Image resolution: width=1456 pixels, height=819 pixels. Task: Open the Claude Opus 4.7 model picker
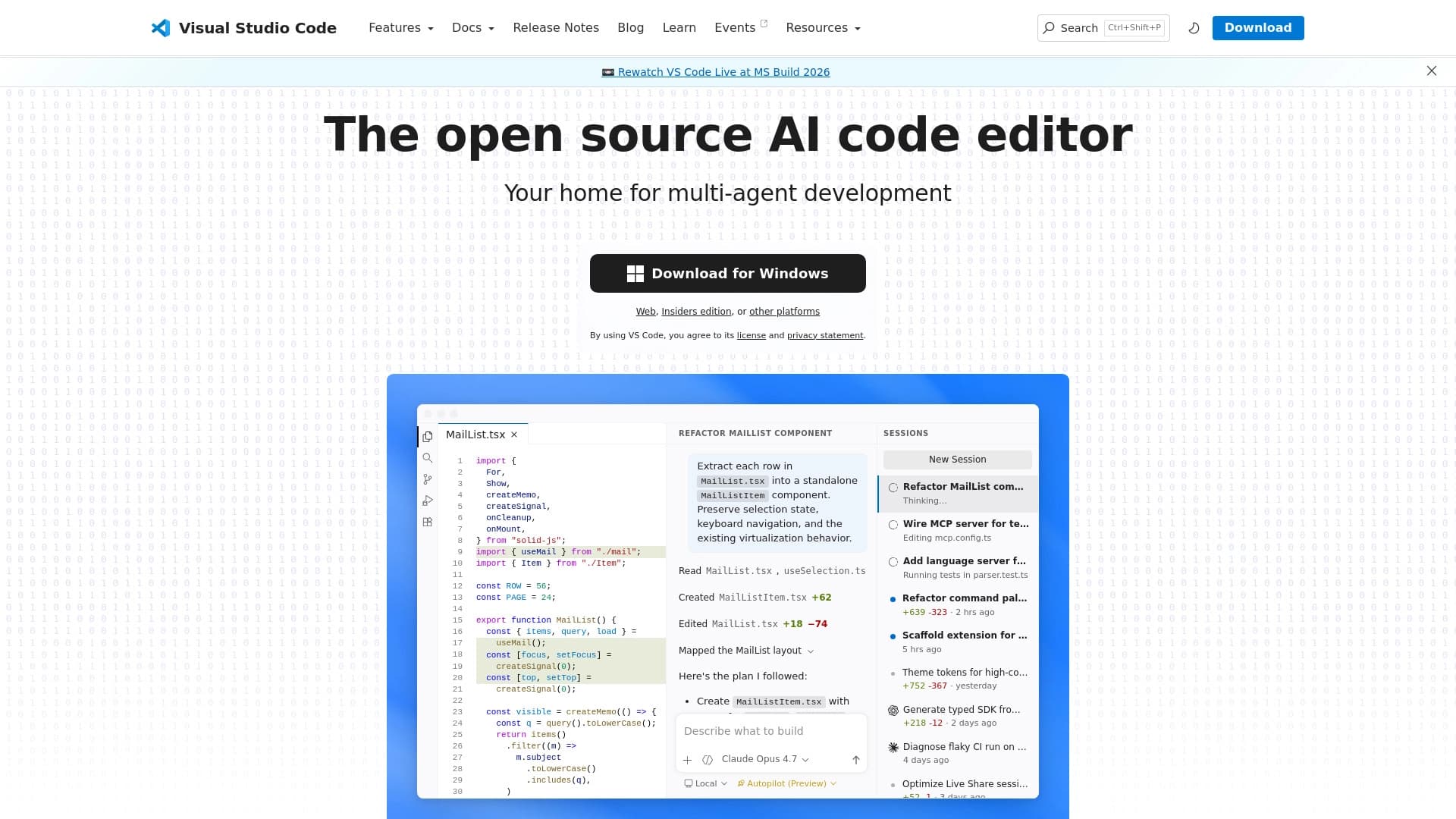(765, 759)
